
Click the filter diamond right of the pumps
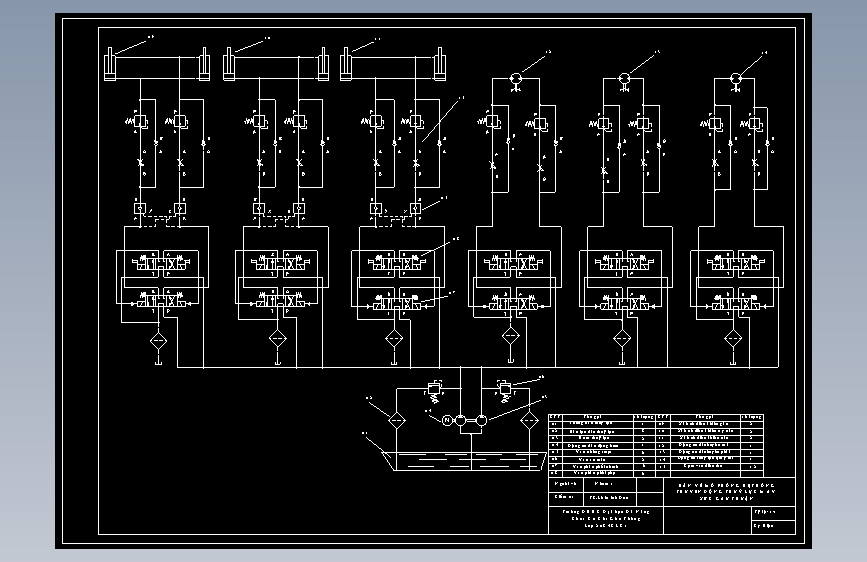coord(529,420)
